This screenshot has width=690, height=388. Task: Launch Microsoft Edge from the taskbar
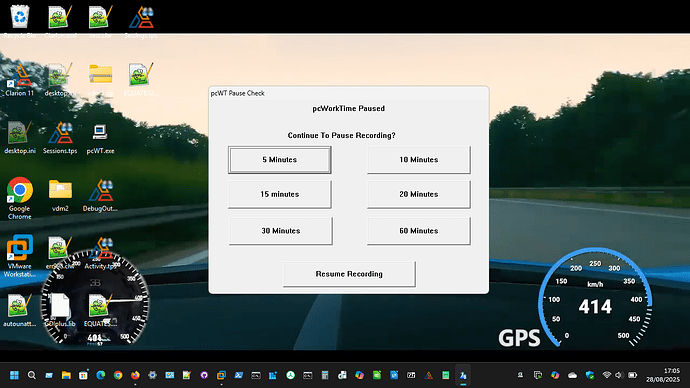101,375
